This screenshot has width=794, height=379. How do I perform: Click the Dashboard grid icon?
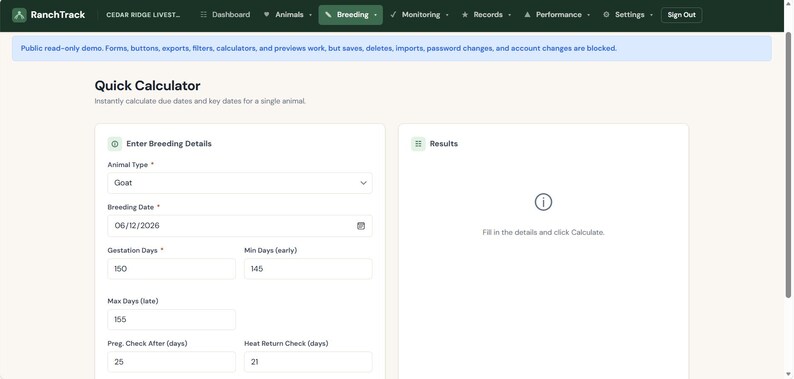pyautogui.click(x=204, y=15)
